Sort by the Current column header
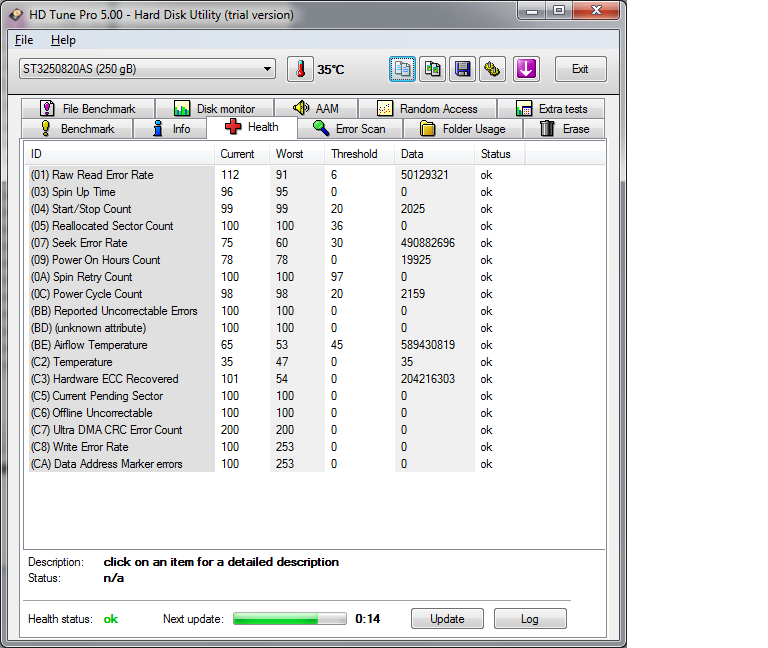 242,154
